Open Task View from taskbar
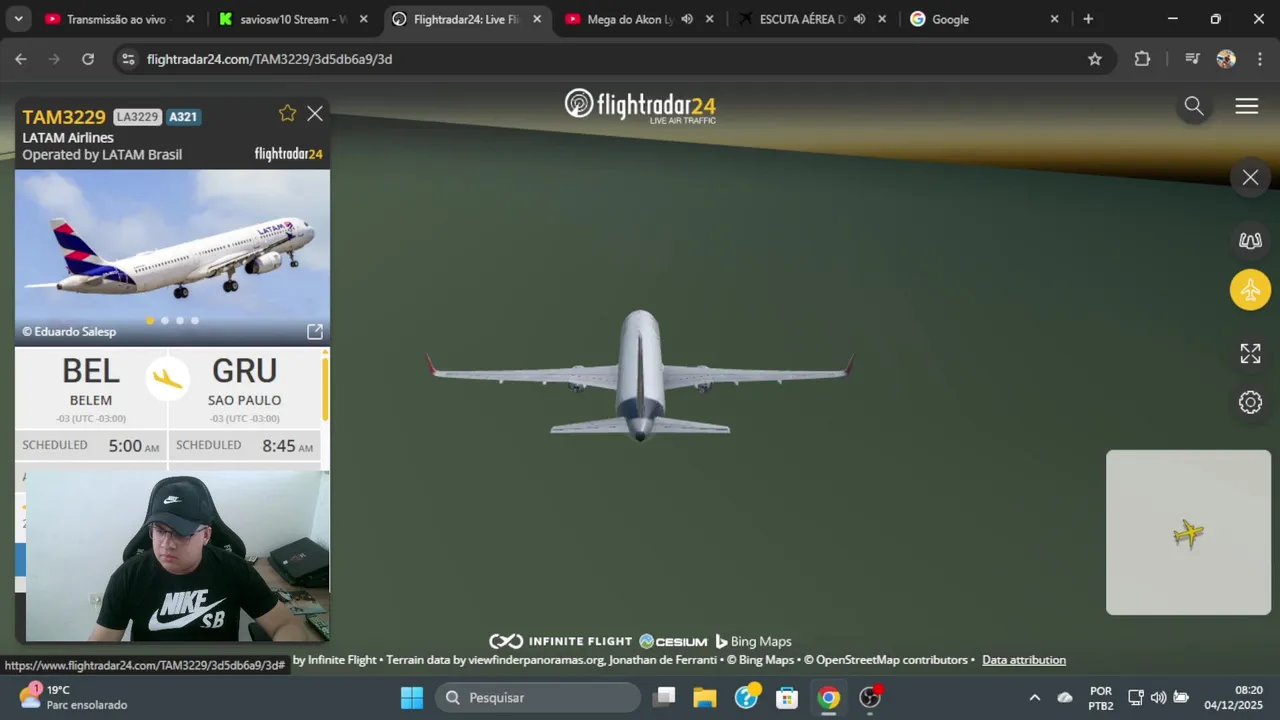The height and width of the screenshot is (720, 1280). click(x=665, y=697)
